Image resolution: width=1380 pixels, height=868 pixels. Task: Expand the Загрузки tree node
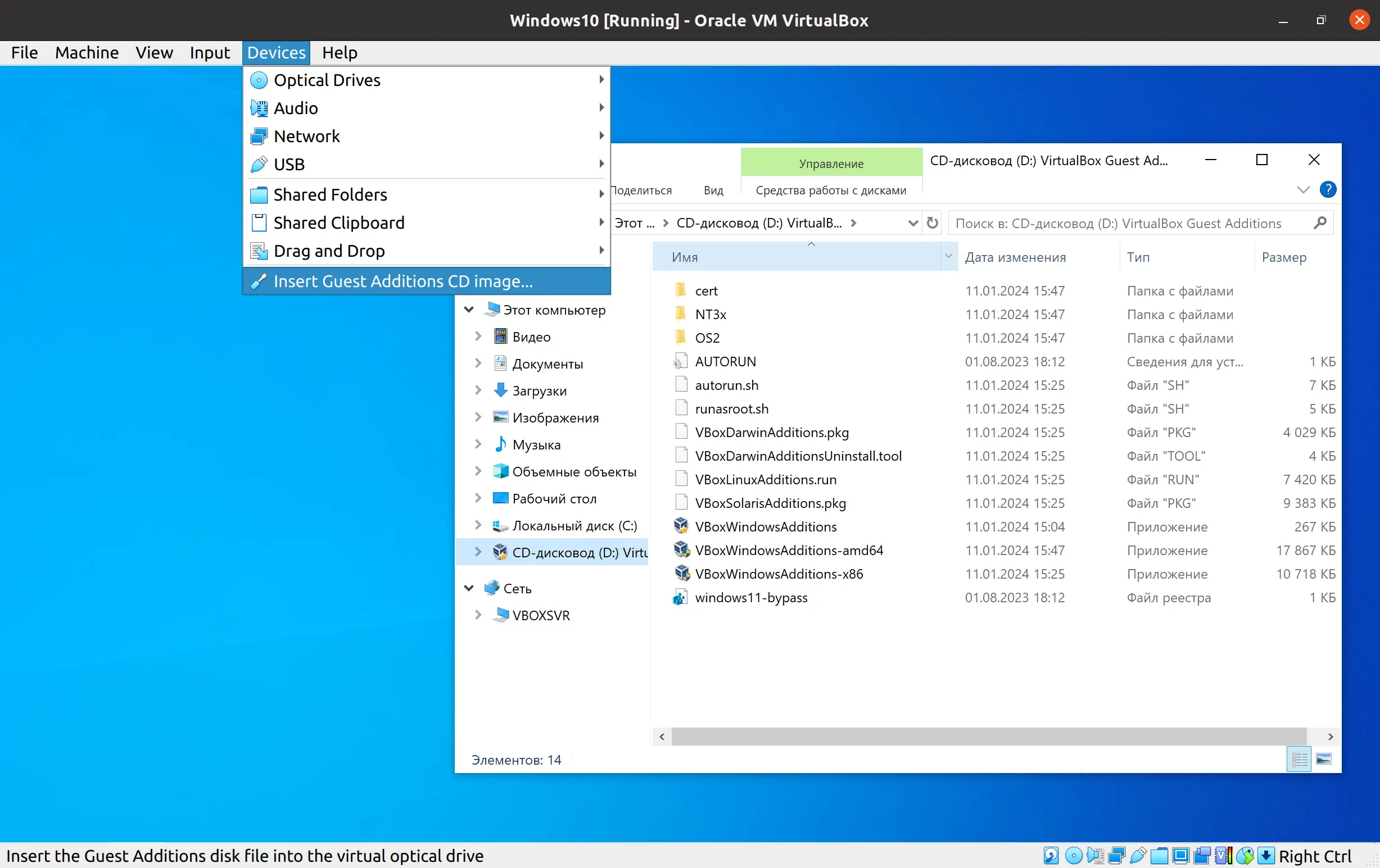click(x=477, y=390)
